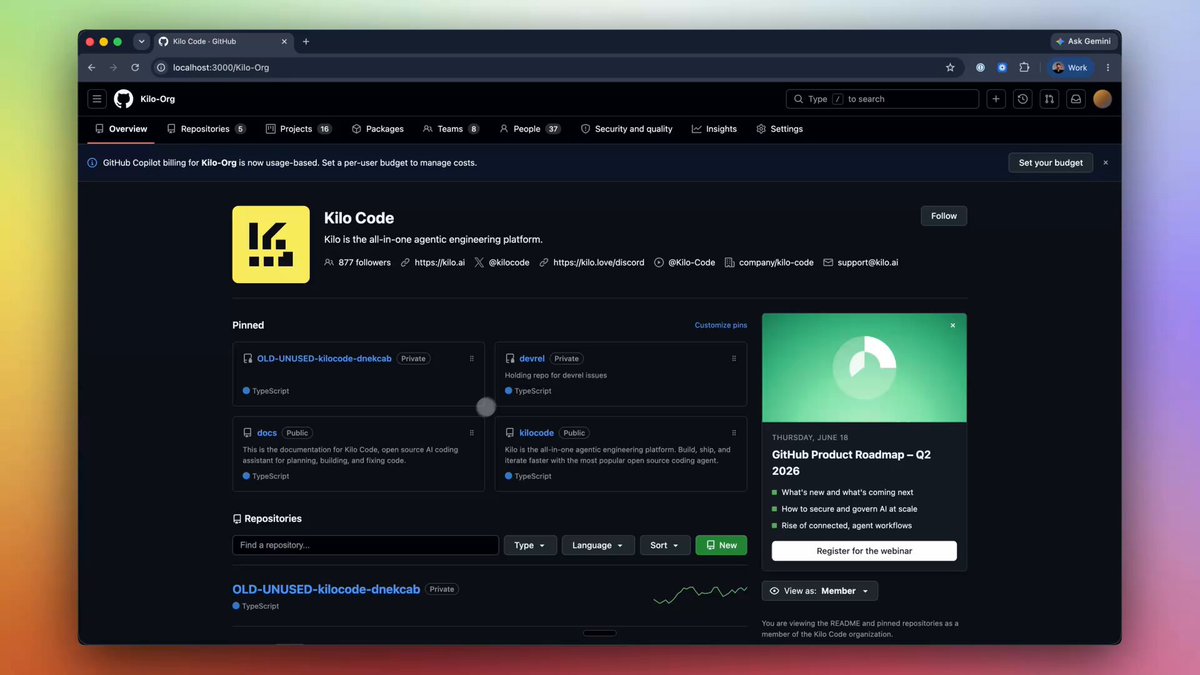View the 877 followers list

[358, 262]
